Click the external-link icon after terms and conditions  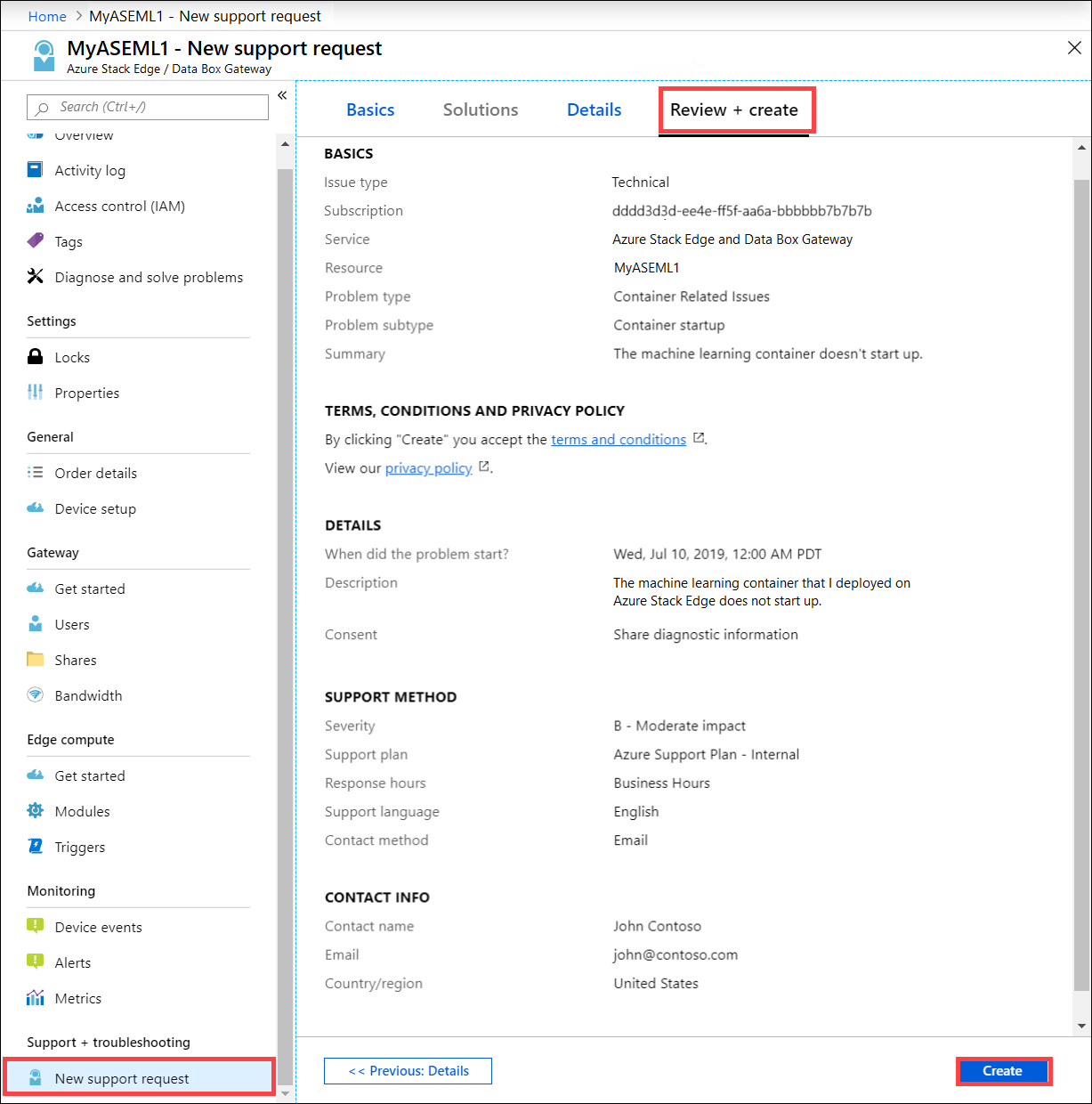pos(699,438)
